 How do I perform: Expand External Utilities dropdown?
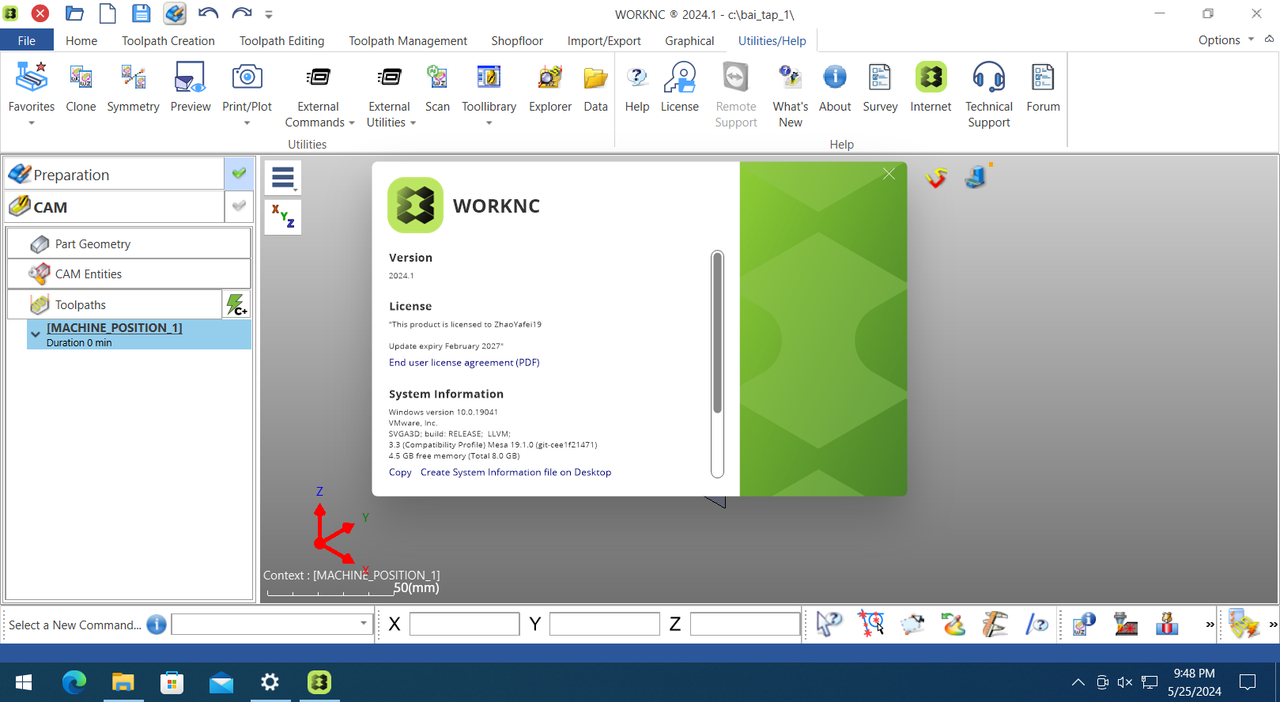pos(413,123)
